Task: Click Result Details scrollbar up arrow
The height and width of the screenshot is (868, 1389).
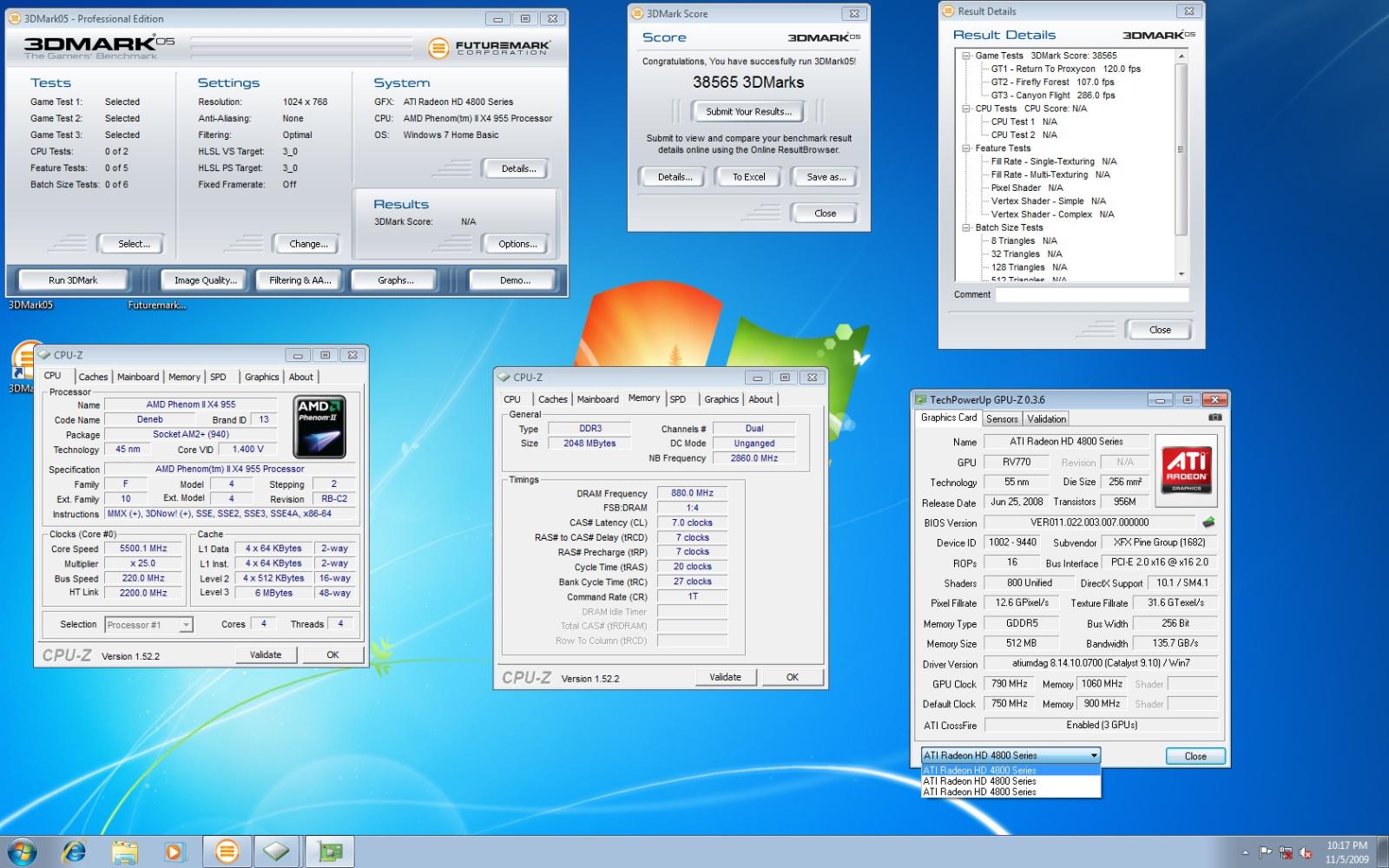Action: tap(1181, 56)
